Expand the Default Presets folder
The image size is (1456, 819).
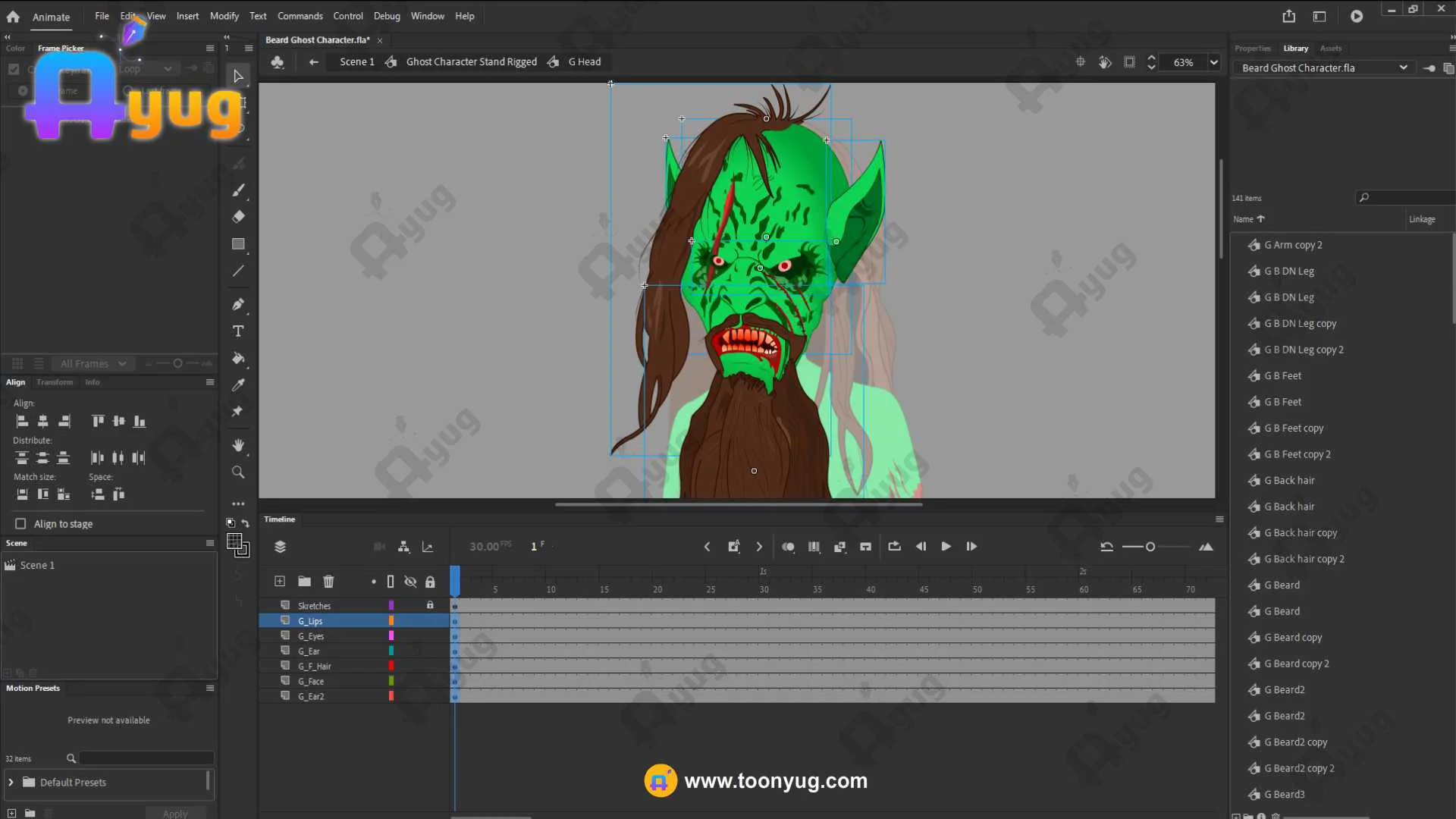(11, 783)
